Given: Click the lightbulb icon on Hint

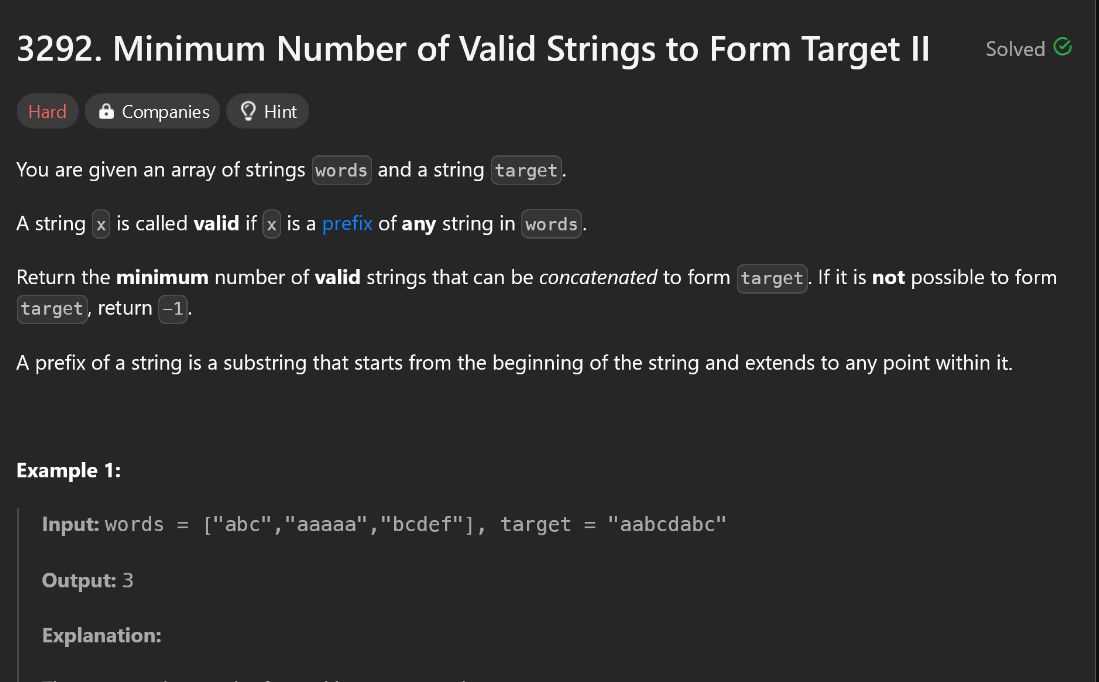Looking at the screenshot, I should tap(248, 112).
